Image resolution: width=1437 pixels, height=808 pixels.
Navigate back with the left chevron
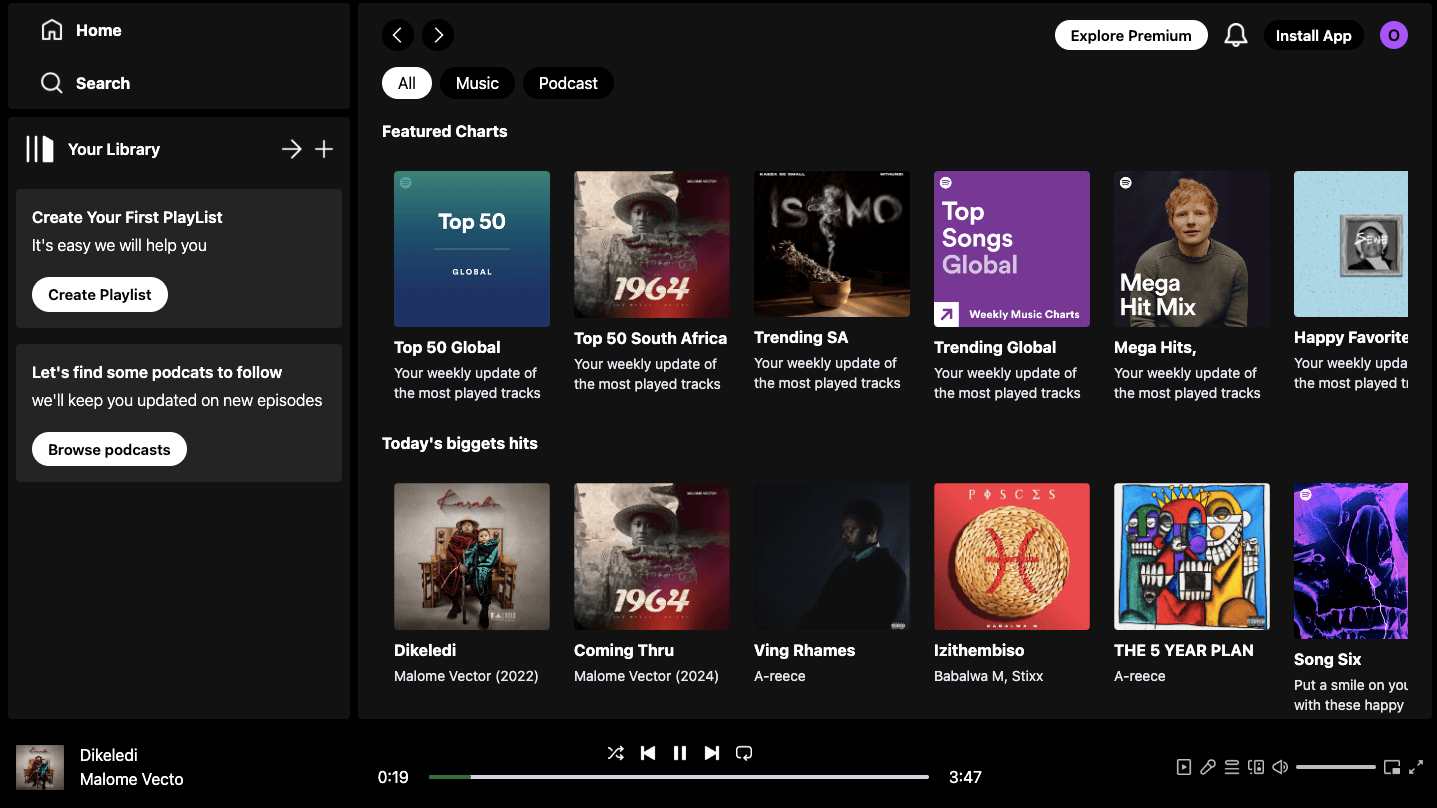[397, 35]
